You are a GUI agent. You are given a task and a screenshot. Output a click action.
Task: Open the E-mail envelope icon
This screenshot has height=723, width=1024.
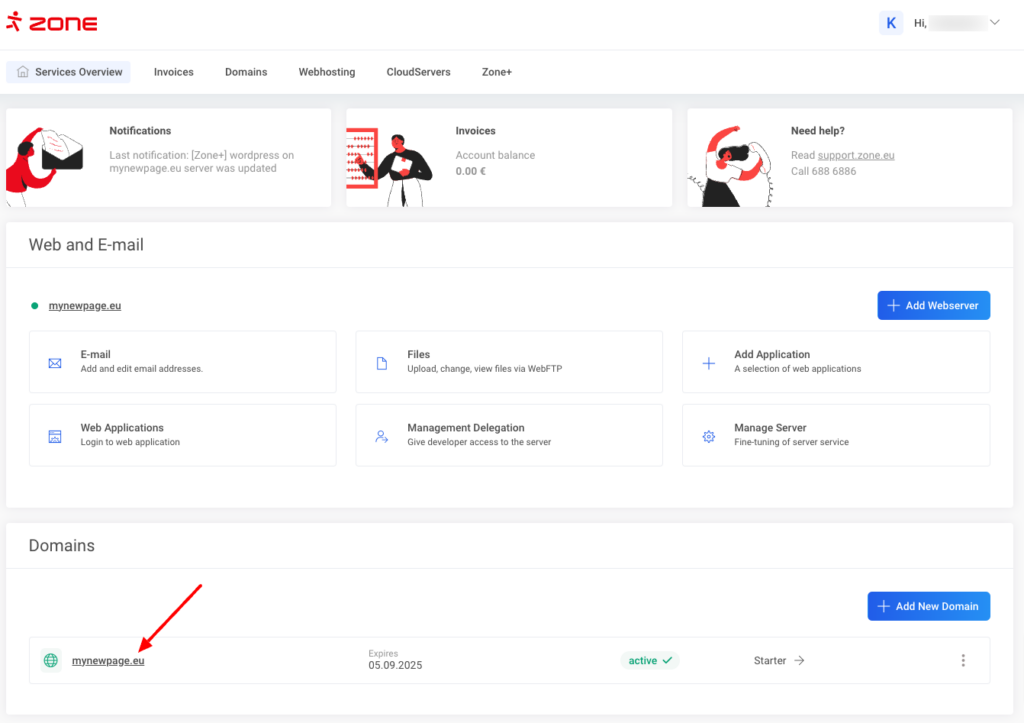(x=55, y=363)
